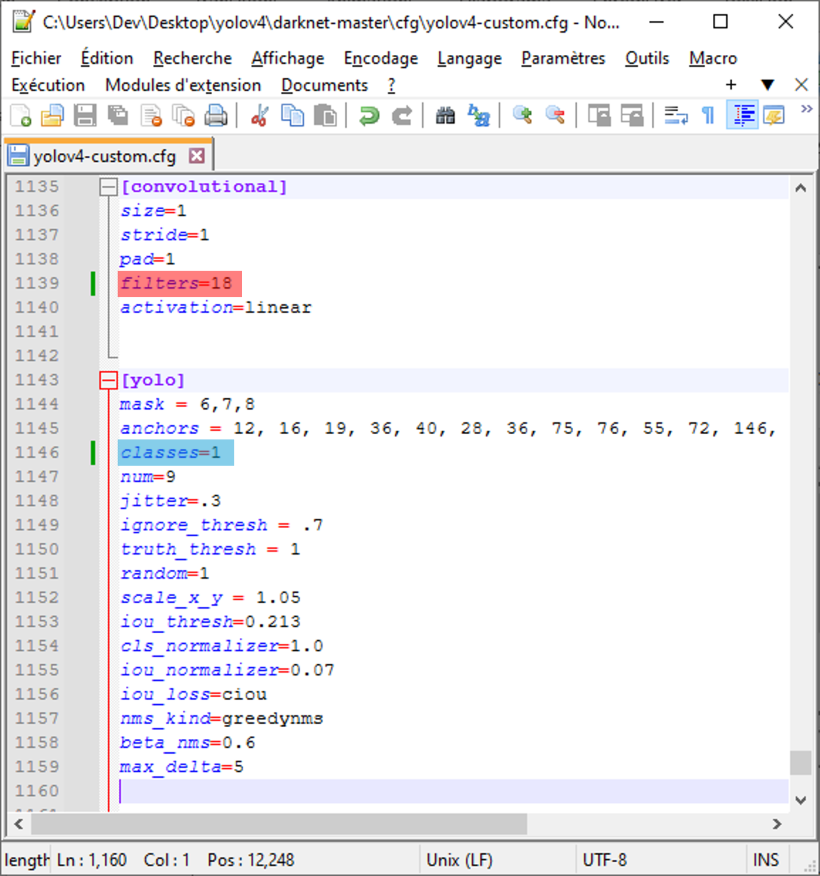Click the horizontal scrollbar thumb
820x876 pixels.
tap(279, 824)
